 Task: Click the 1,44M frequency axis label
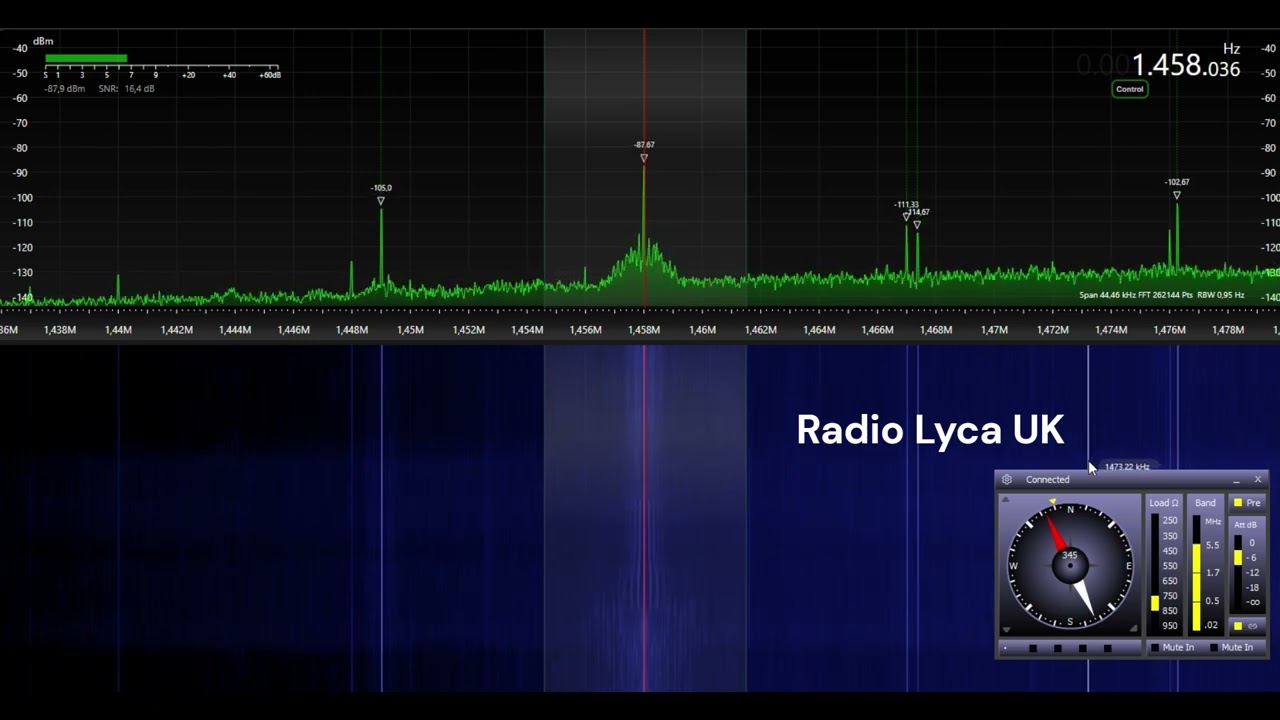[118, 330]
